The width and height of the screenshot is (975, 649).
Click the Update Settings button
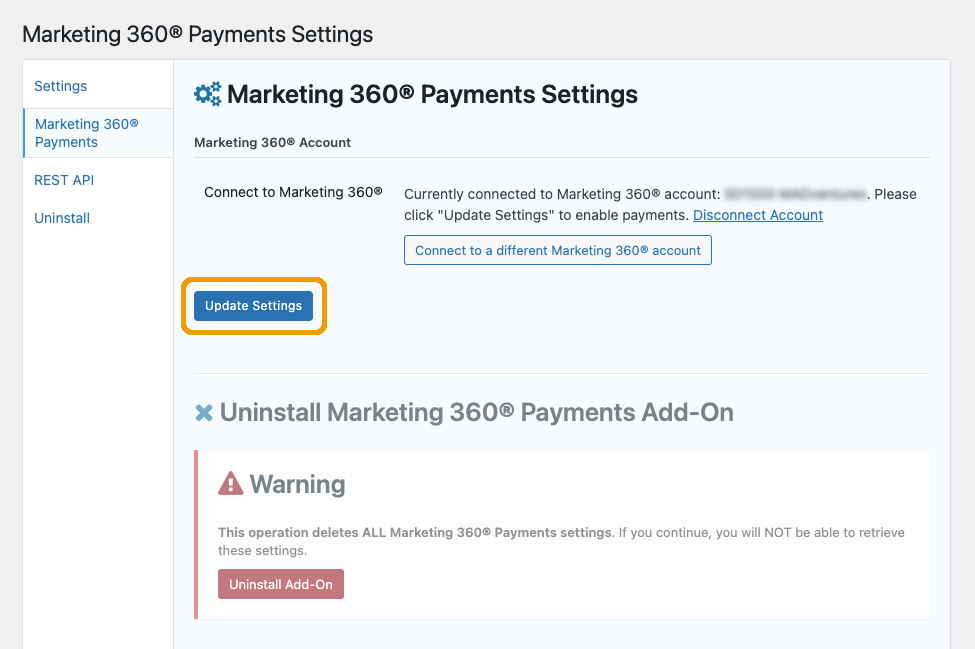(x=253, y=306)
